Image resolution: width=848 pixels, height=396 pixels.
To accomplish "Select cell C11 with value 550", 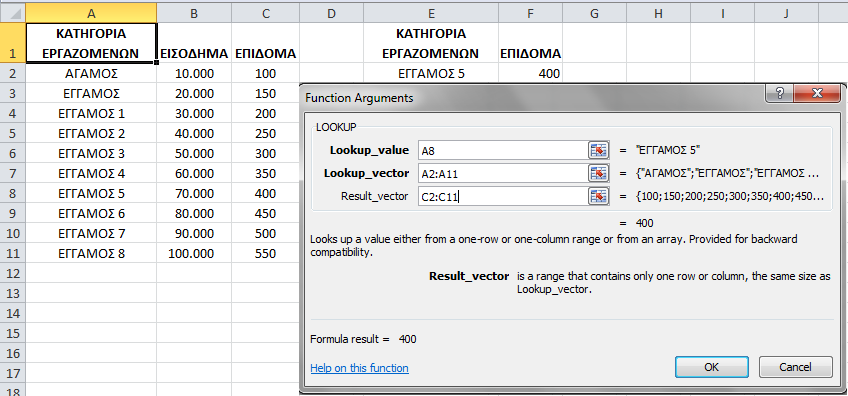I will click(x=265, y=253).
